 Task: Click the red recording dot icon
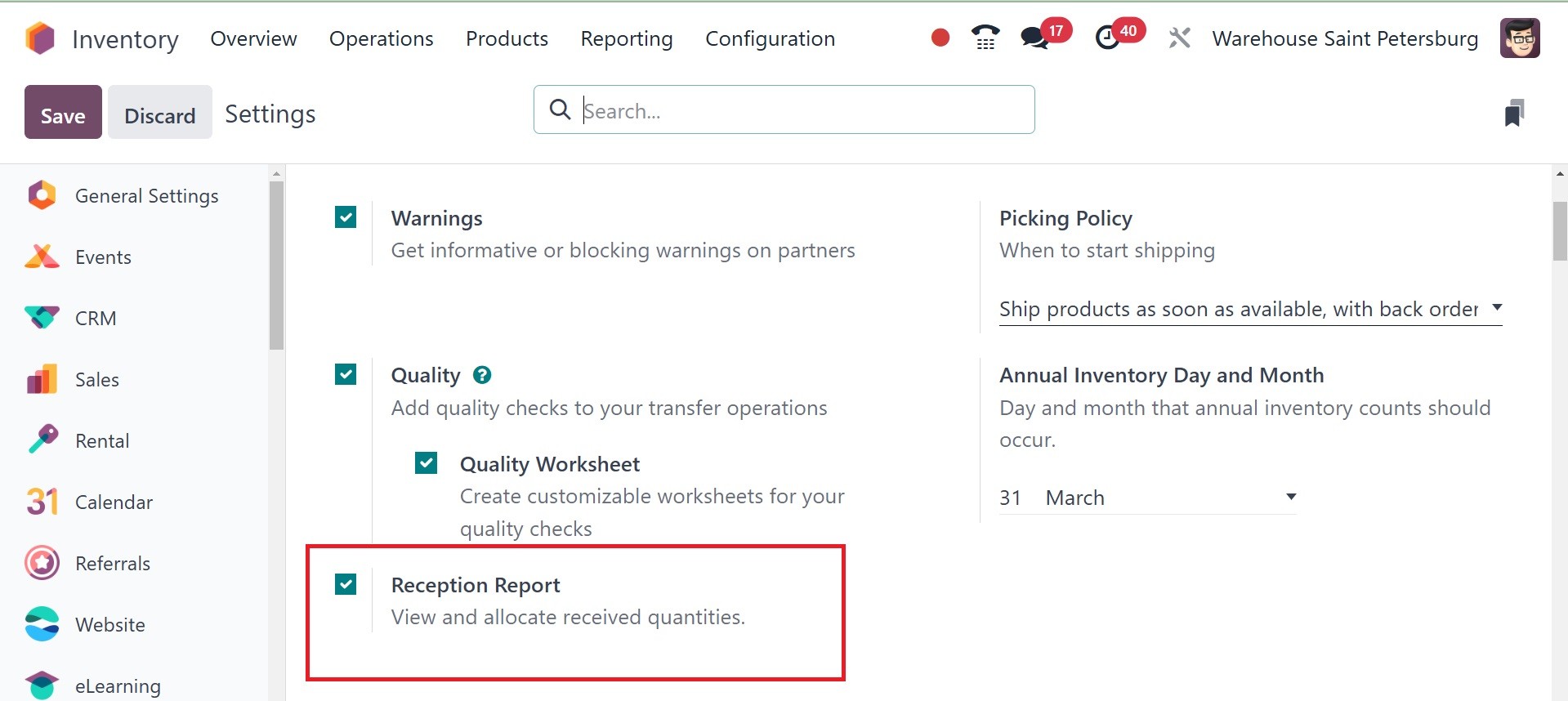tap(940, 38)
